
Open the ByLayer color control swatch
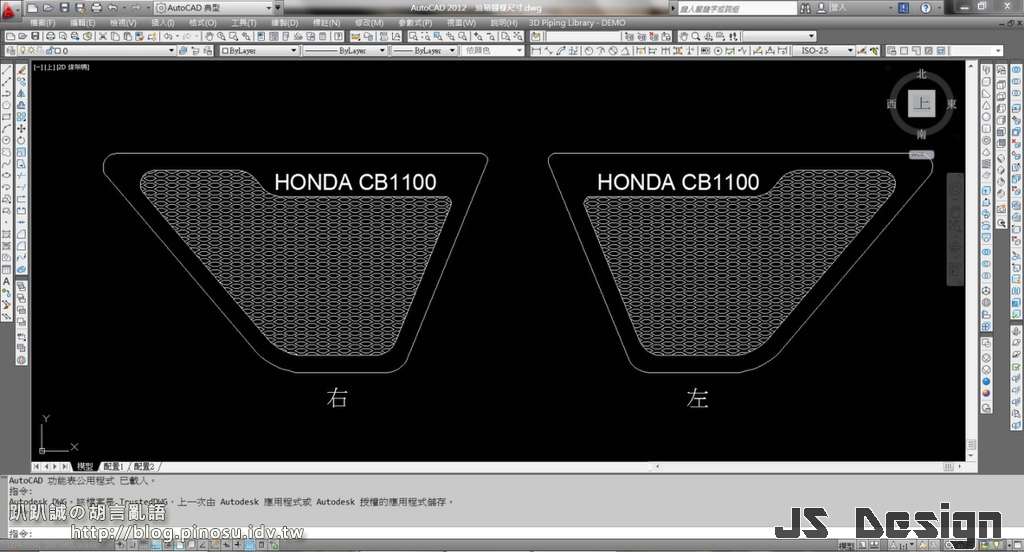click(259, 50)
